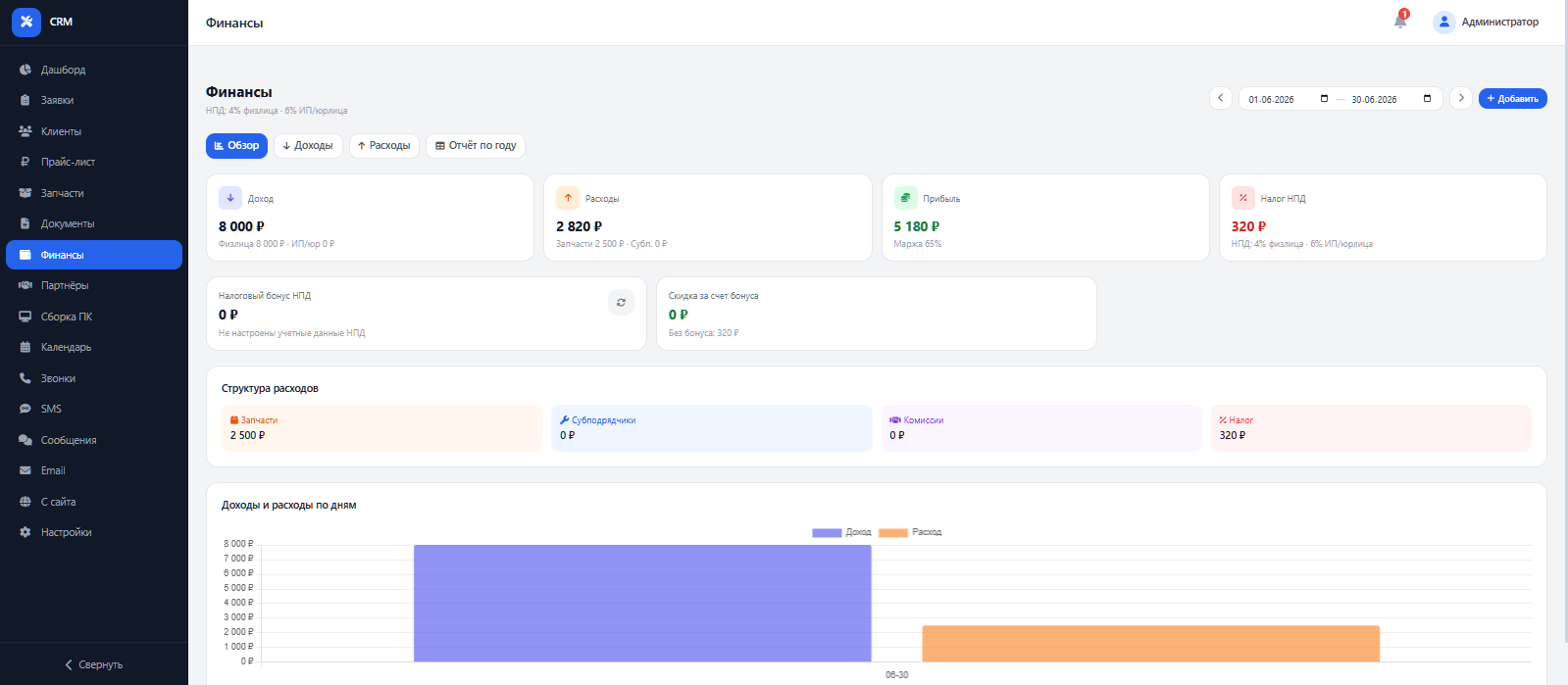Switch to Расходы tab
The height and width of the screenshot is (685, 1568).
click(384, 146)
